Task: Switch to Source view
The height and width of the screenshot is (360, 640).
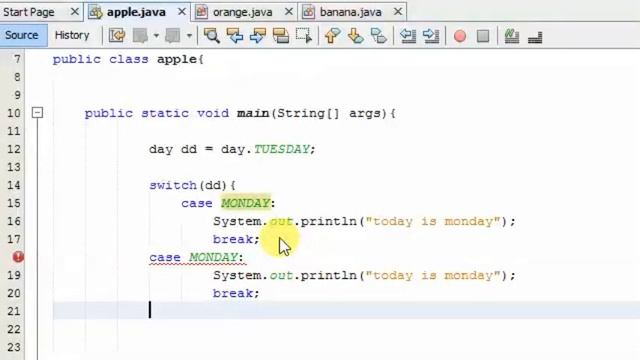Action: 22,35
